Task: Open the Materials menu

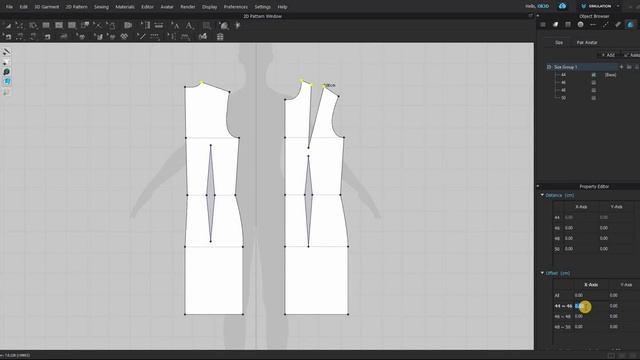Action: [125, 7]
